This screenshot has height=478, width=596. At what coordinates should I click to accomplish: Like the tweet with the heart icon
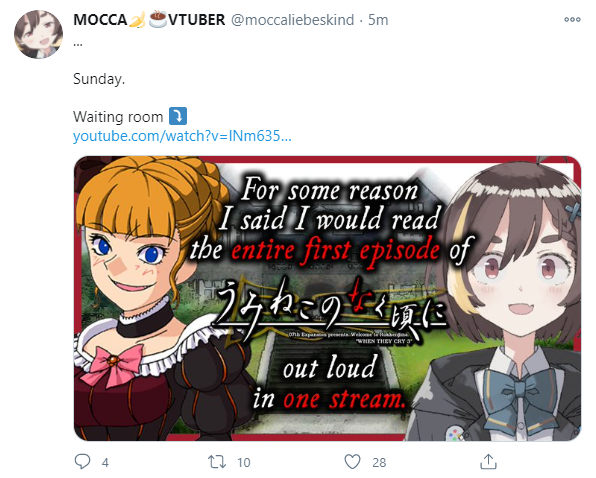(x=352, y=462)
